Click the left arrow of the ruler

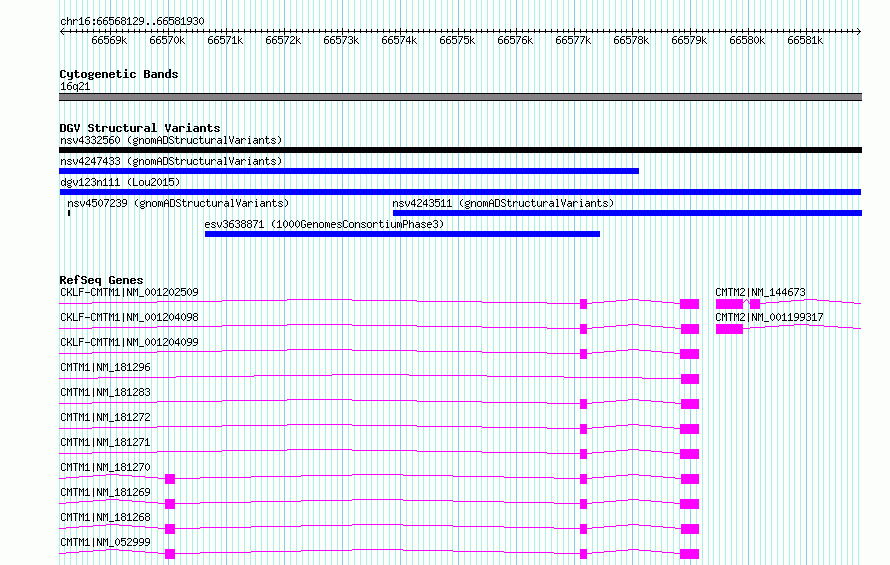62,31
